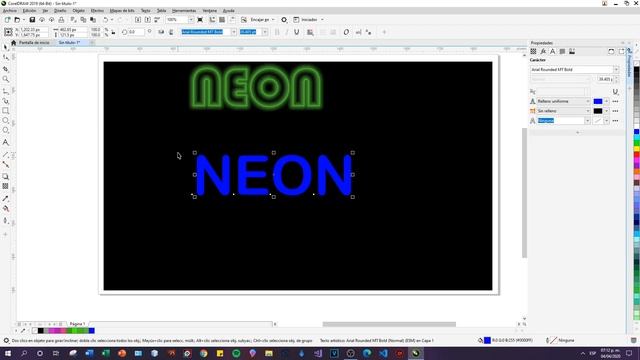Expand more options arrow below Carácter section
This screenshot has width=640, height=360.
click(x=577, y=132)
